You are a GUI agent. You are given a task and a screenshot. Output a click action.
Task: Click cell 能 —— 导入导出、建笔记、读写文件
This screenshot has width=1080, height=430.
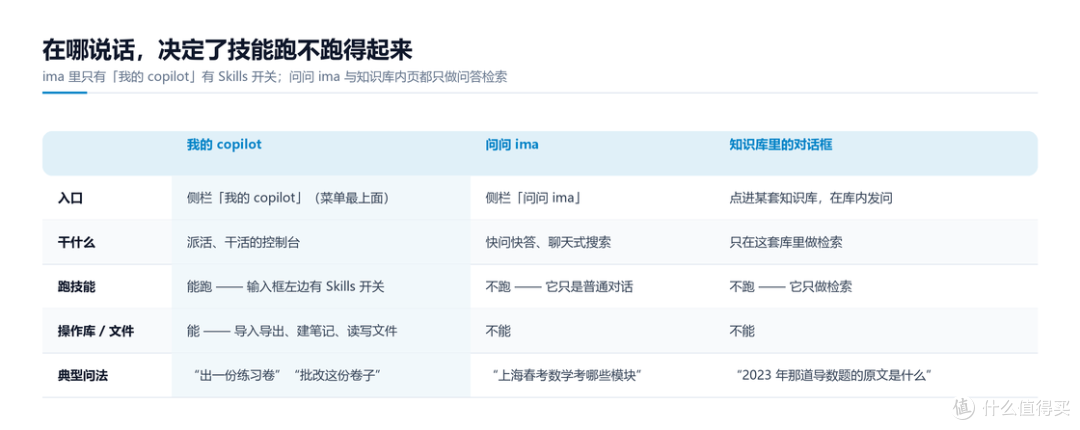pyautogui.click(x=292, y=331)
